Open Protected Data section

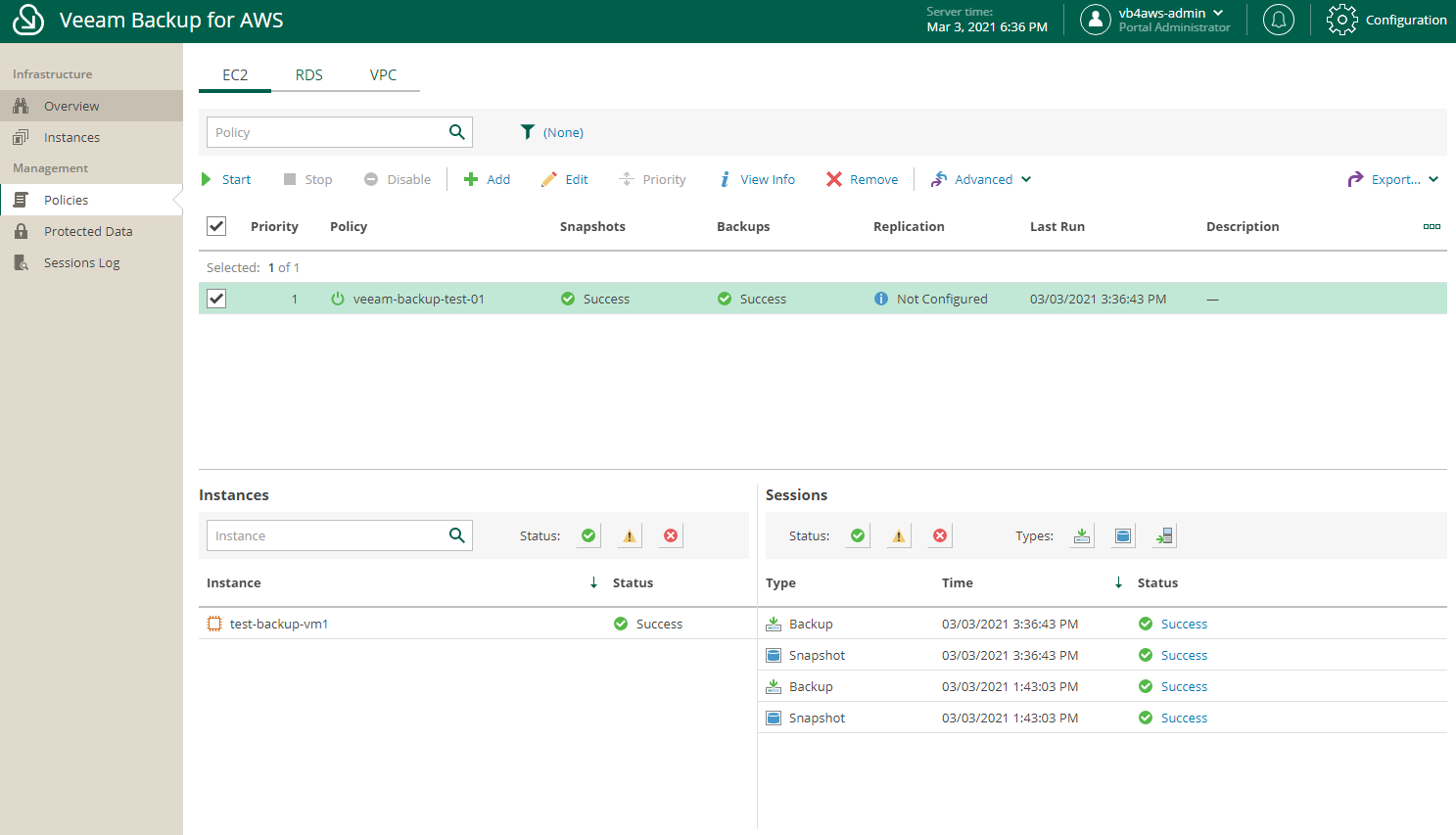tap(91, 231)
